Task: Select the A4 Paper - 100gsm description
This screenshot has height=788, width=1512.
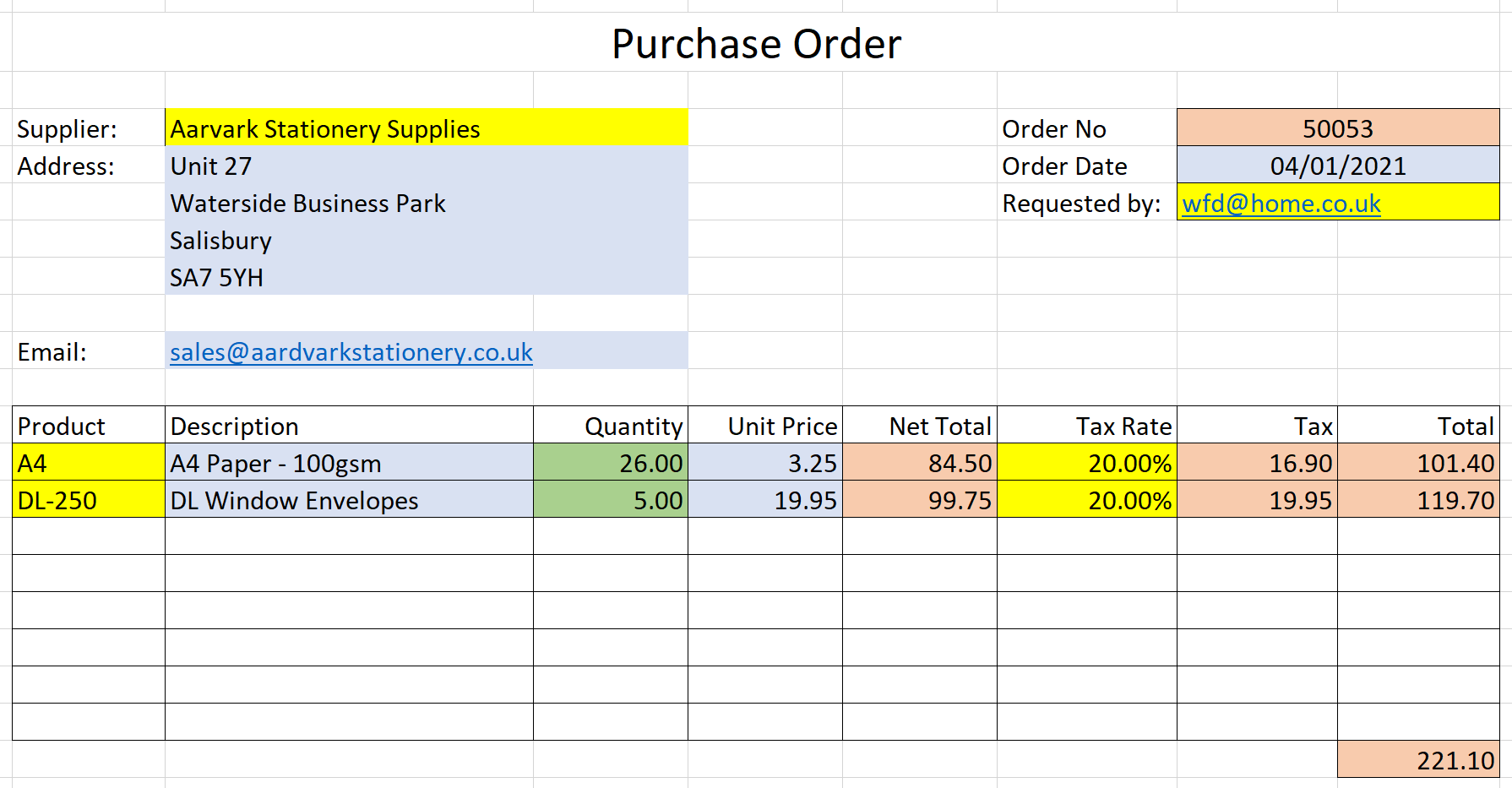Action: coord(348,463)
